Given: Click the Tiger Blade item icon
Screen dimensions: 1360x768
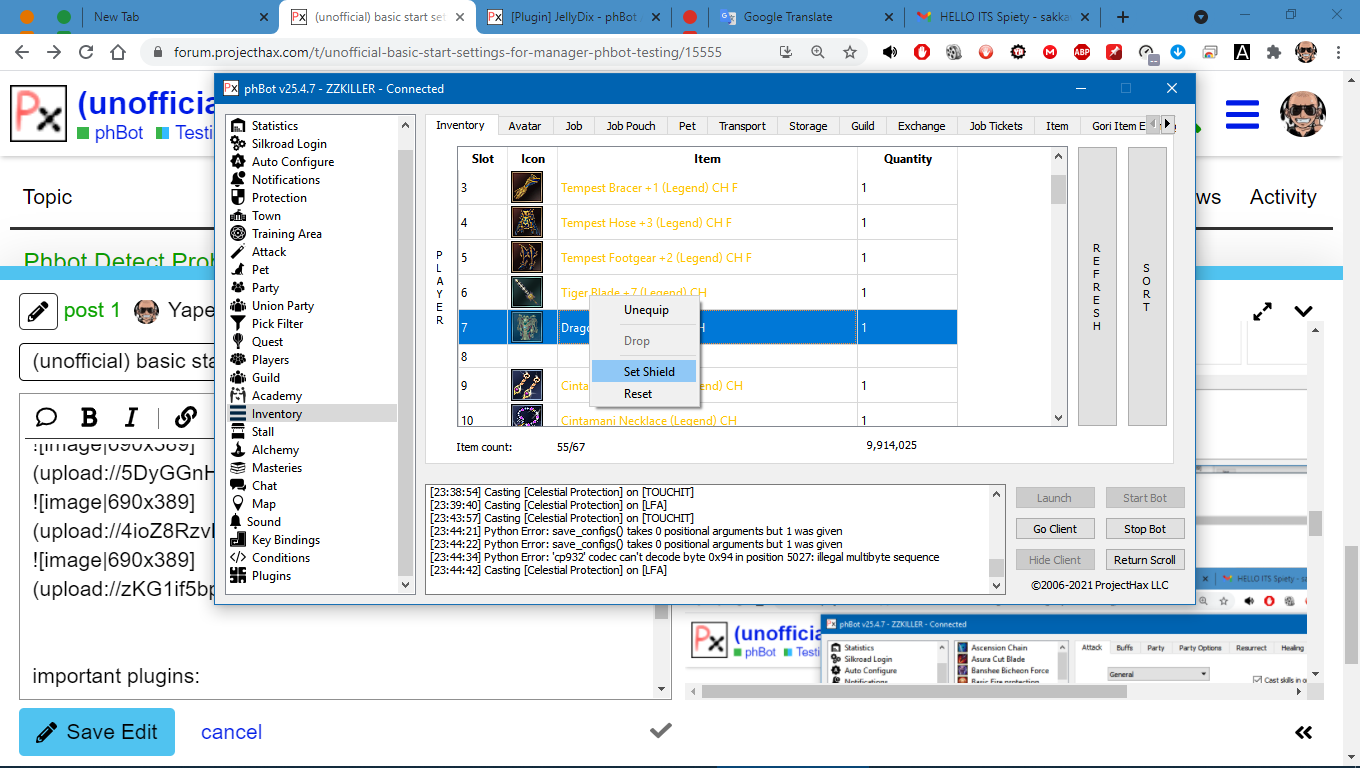Looking at the screenshot, I should point(527,292).
